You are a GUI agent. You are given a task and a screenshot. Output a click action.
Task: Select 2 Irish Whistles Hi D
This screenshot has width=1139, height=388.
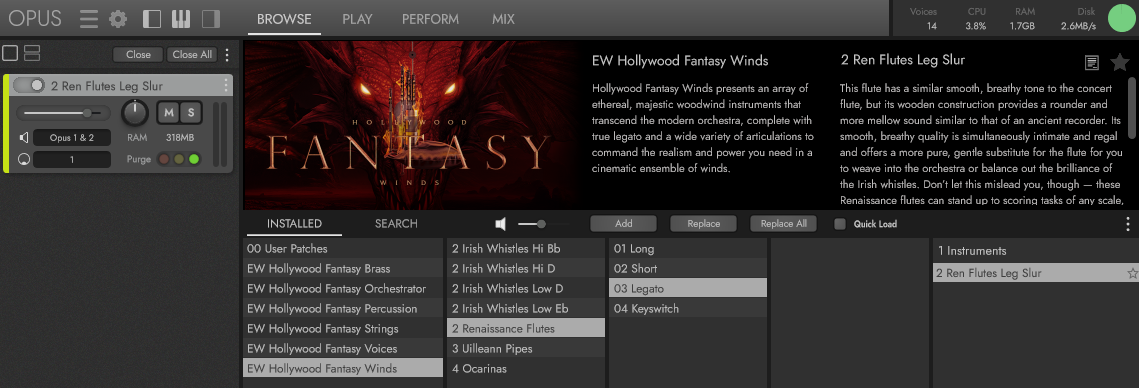click(526, 268)
